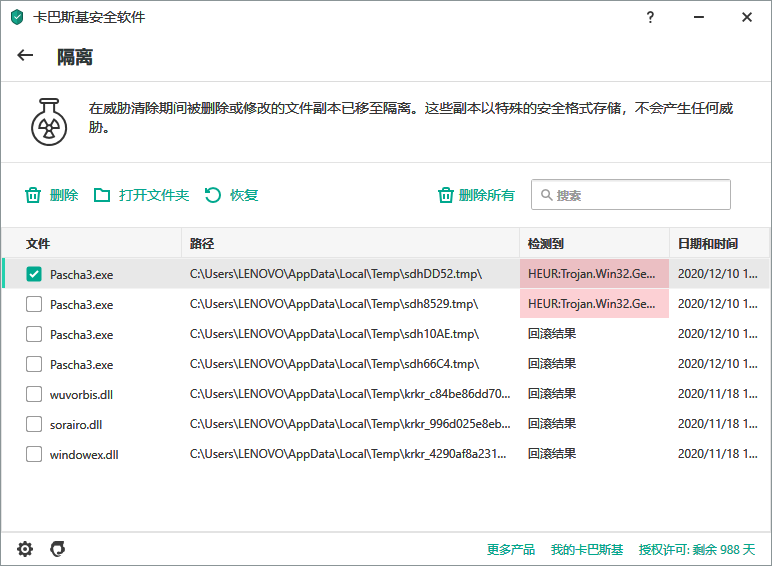Select the krkr_c84be86dd70 path cell

350,394
